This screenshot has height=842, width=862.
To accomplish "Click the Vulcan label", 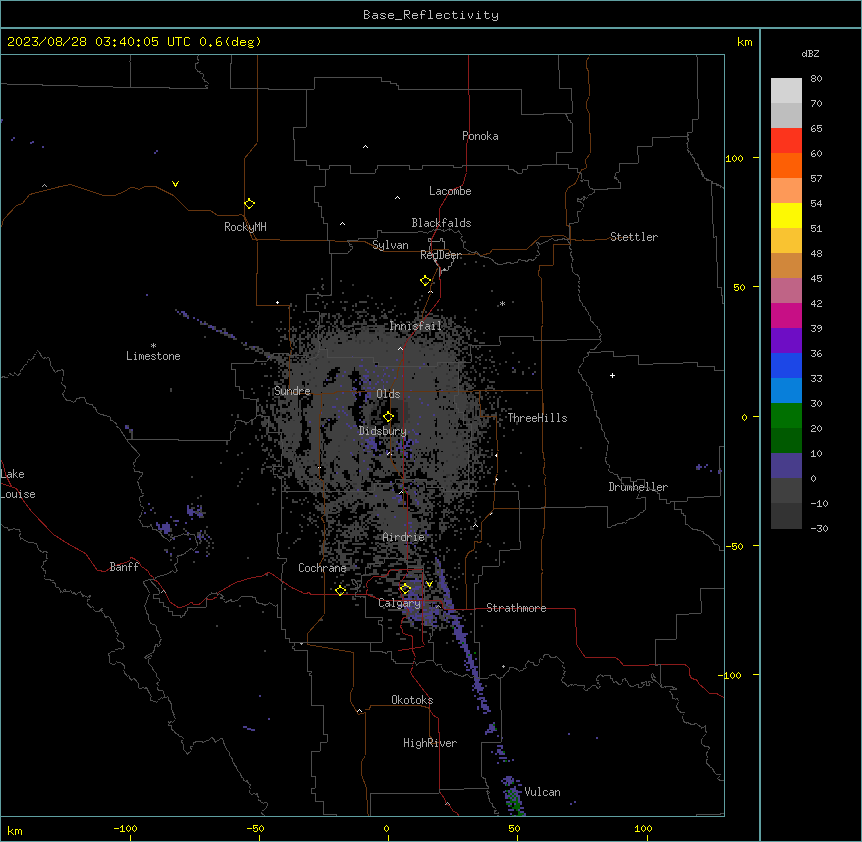I will tap(542, 792).
